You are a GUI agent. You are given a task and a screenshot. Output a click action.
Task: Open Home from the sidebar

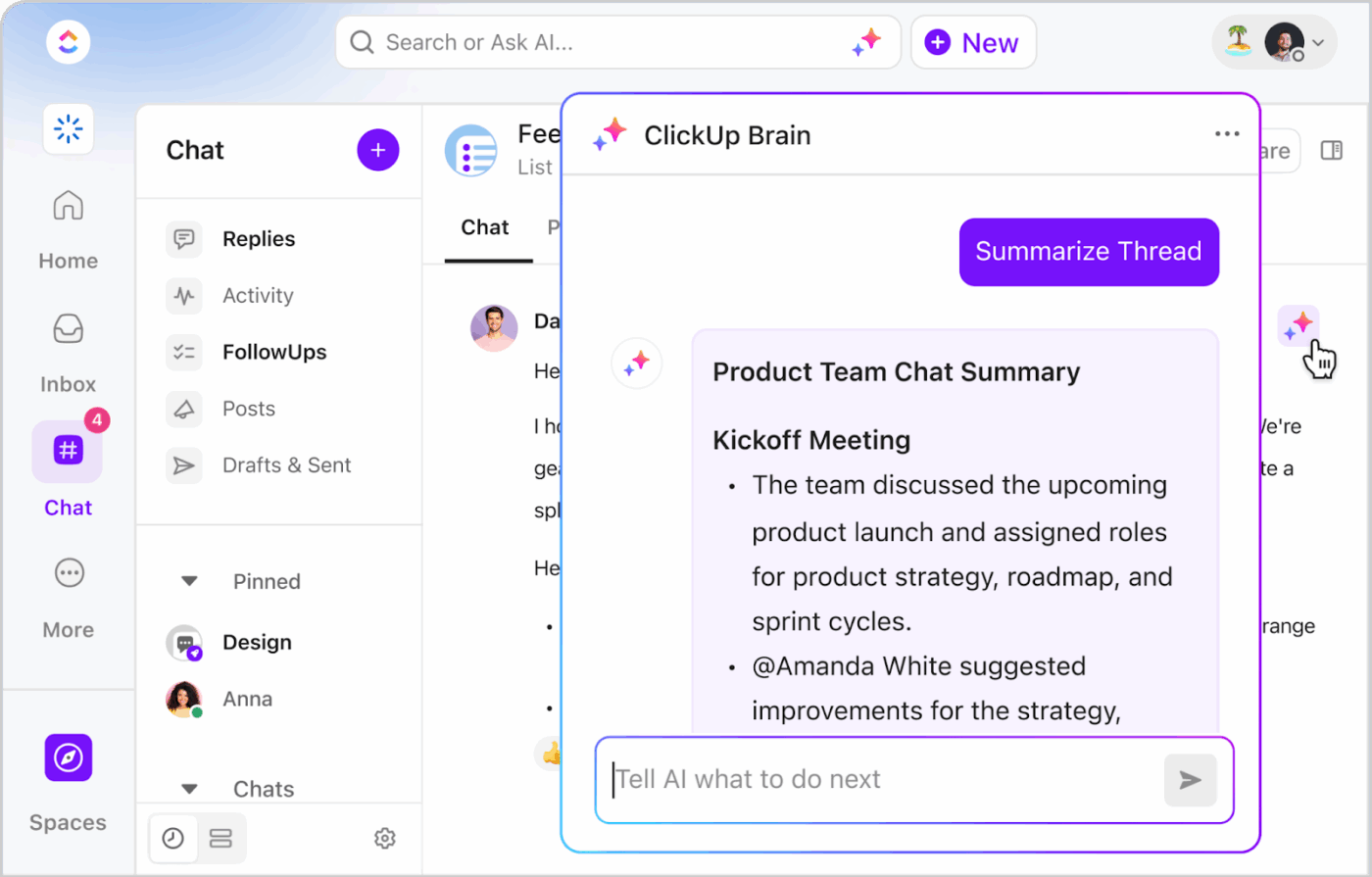[68, 230]
